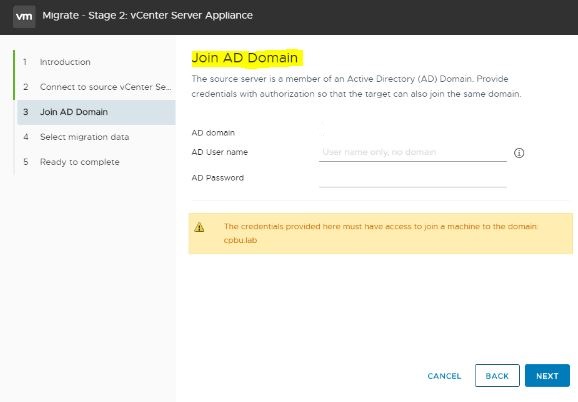This screenshot has width=578, height=402.
Task: Click the warning triangle icon
Action: pos(199,227)
